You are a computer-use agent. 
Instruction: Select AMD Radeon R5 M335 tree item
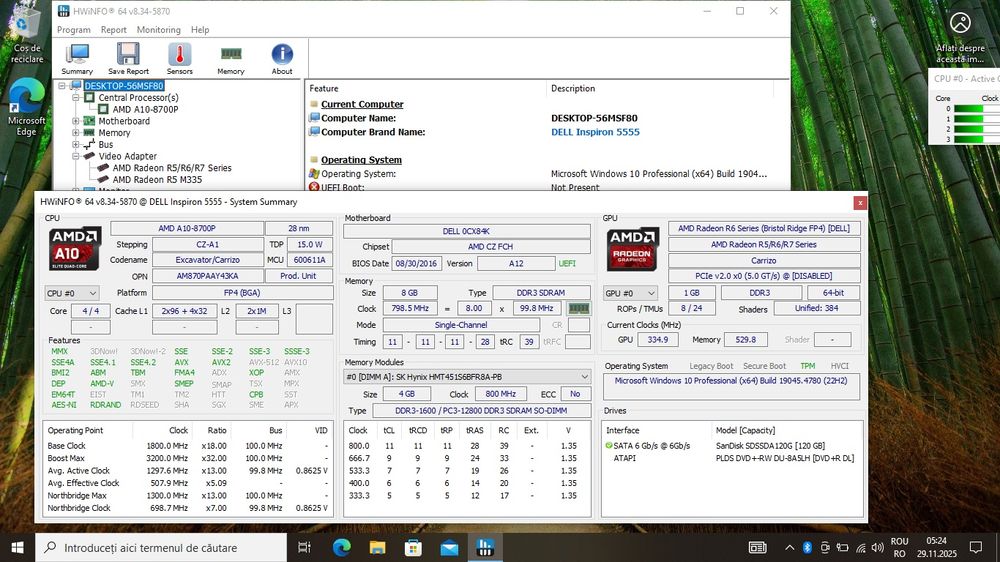[157, 180]
